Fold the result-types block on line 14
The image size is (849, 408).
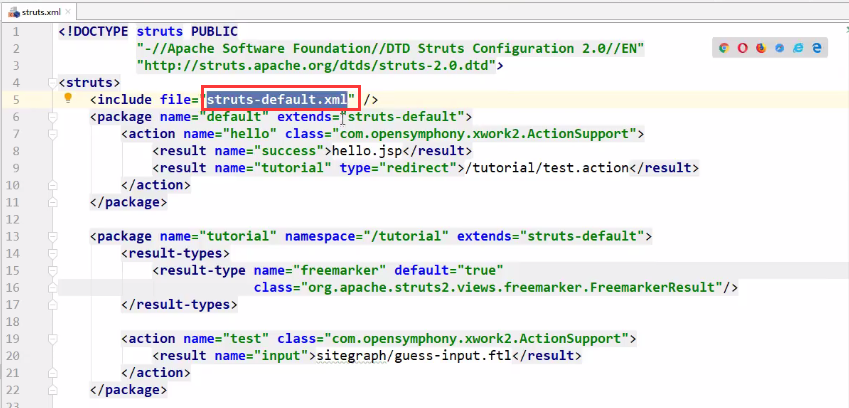(x=54, y=253)
